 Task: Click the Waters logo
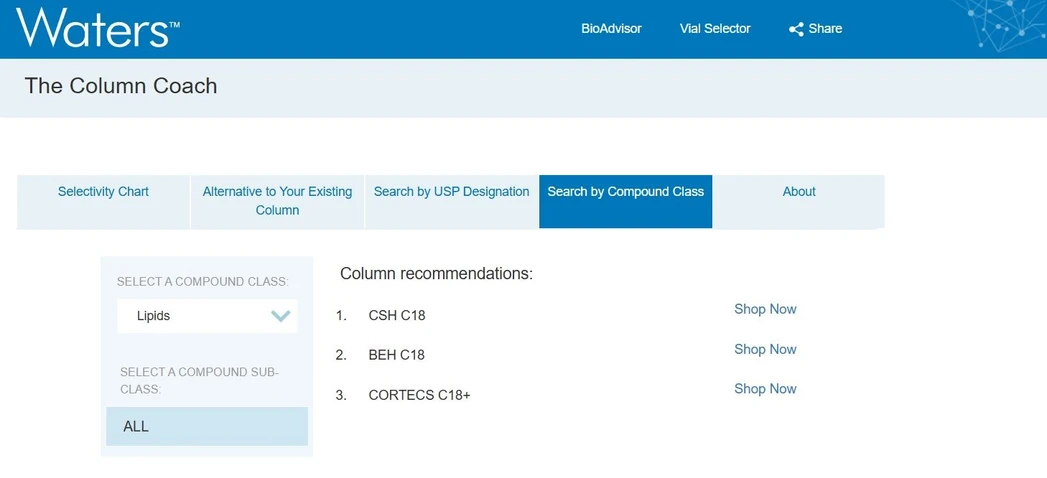tap(97, 28)
